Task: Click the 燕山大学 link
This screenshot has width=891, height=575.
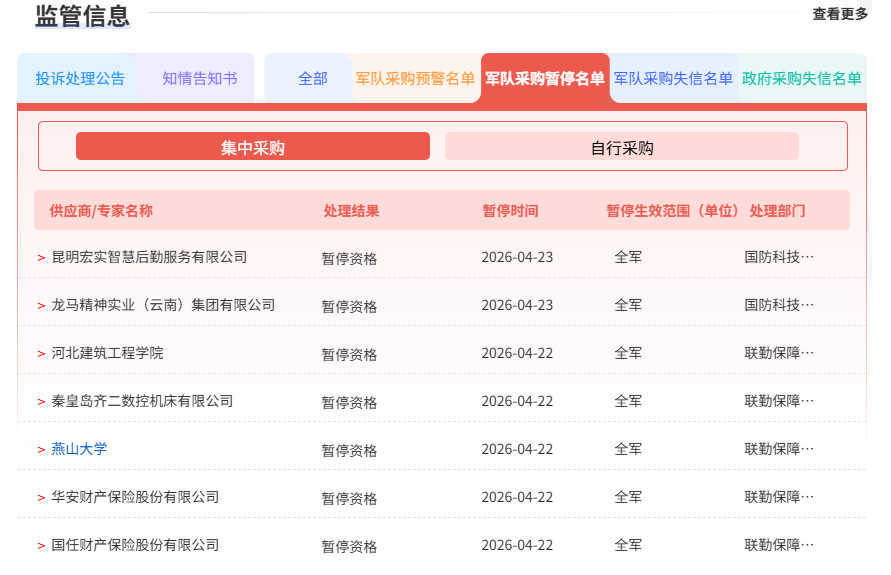Action: point(79,449)
